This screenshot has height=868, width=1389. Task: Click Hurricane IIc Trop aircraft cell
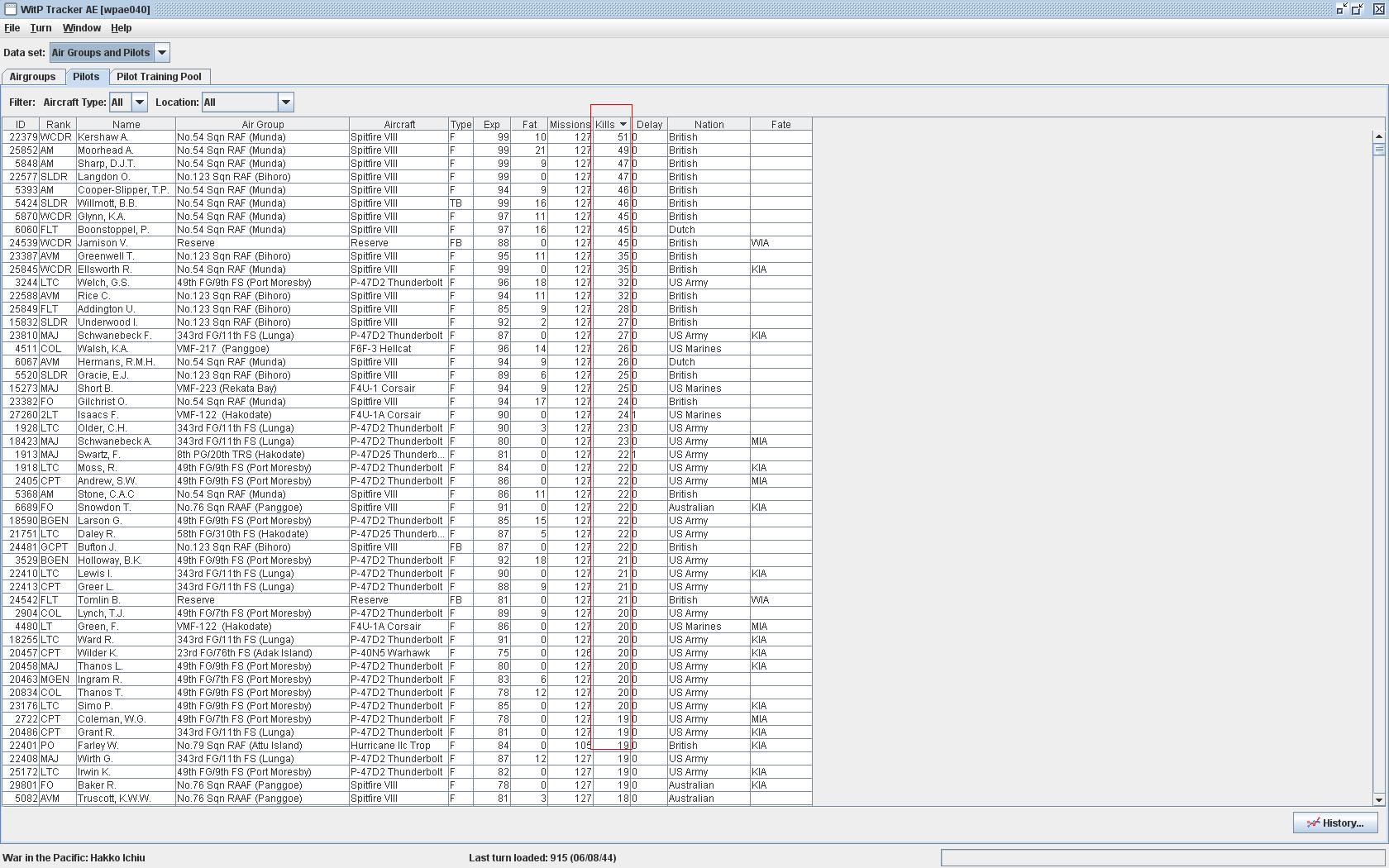point(399,746)
